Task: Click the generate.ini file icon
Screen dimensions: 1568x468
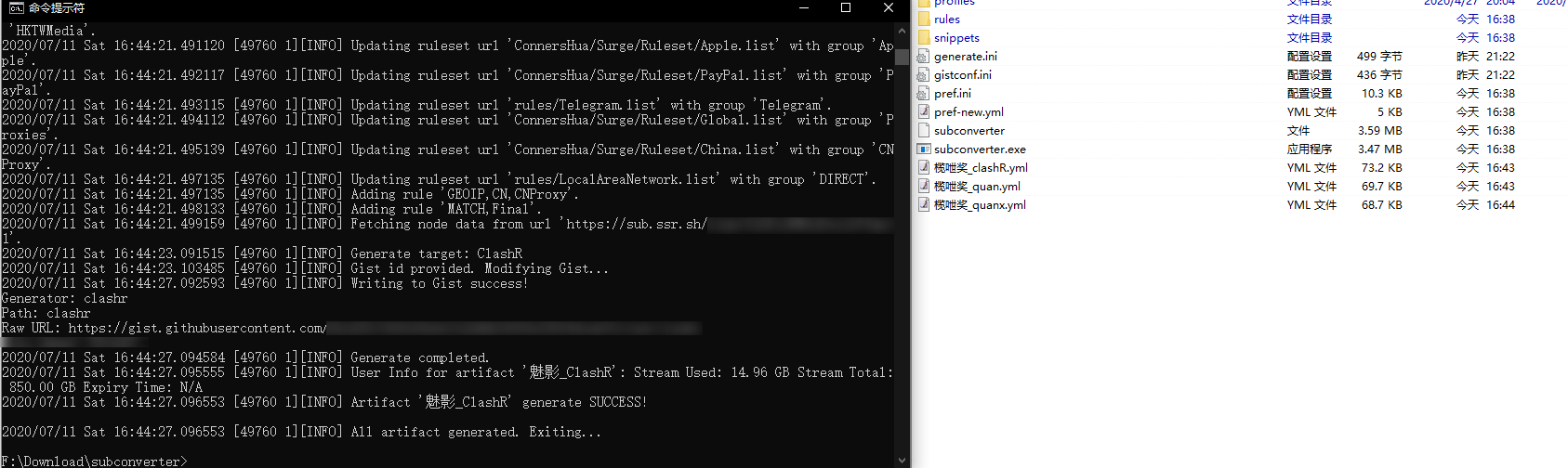Action: [924, 56]
